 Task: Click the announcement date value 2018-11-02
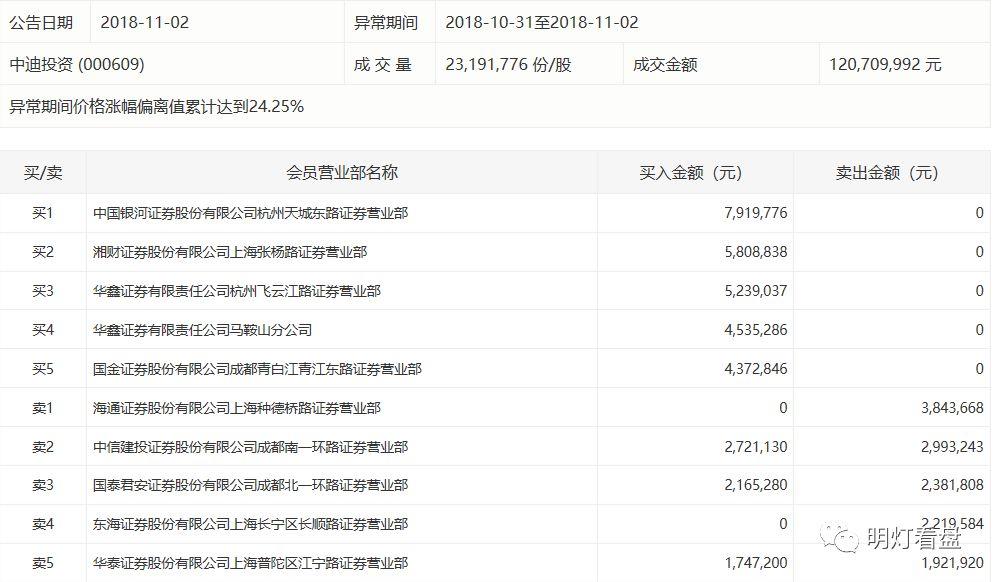145,23
